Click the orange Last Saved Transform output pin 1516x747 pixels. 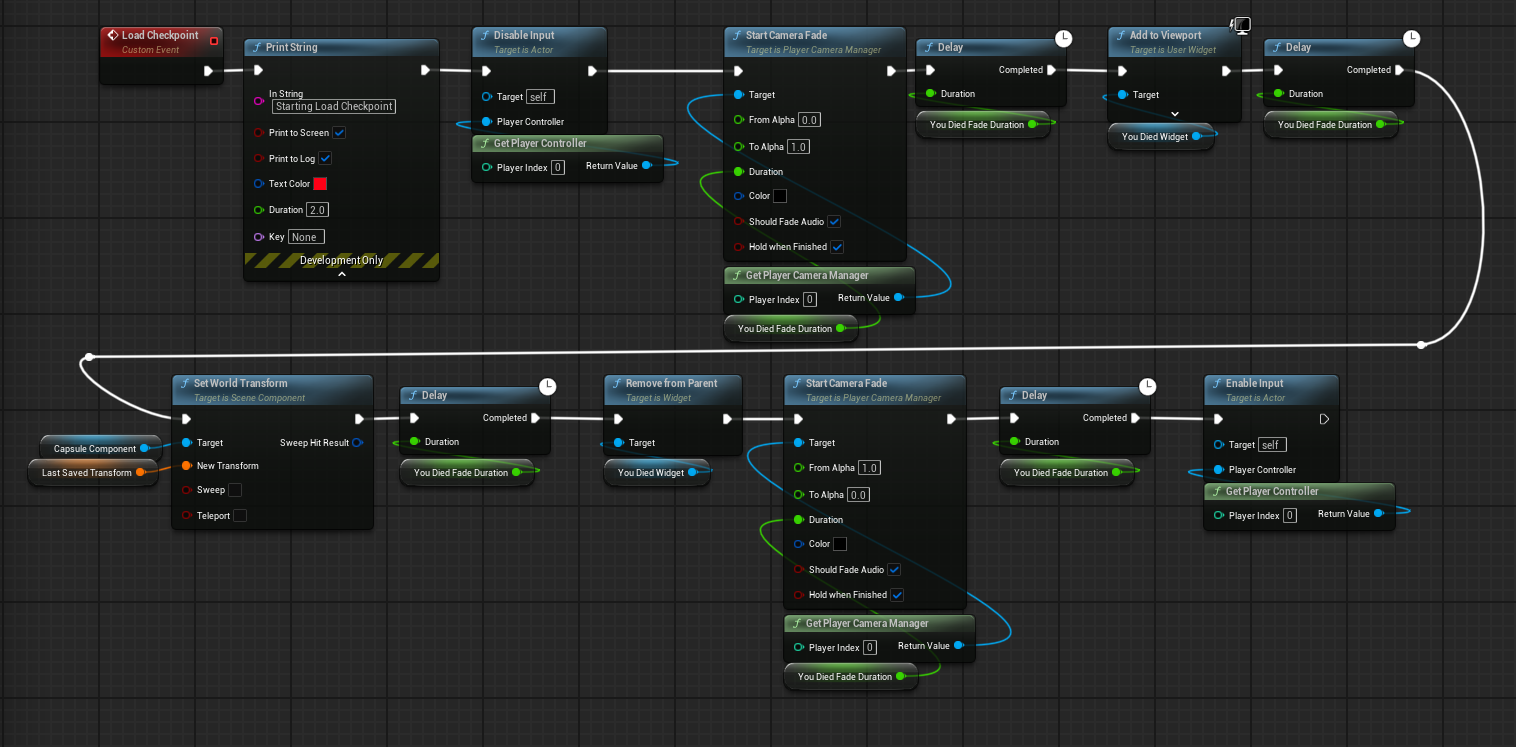coord(140,472)
